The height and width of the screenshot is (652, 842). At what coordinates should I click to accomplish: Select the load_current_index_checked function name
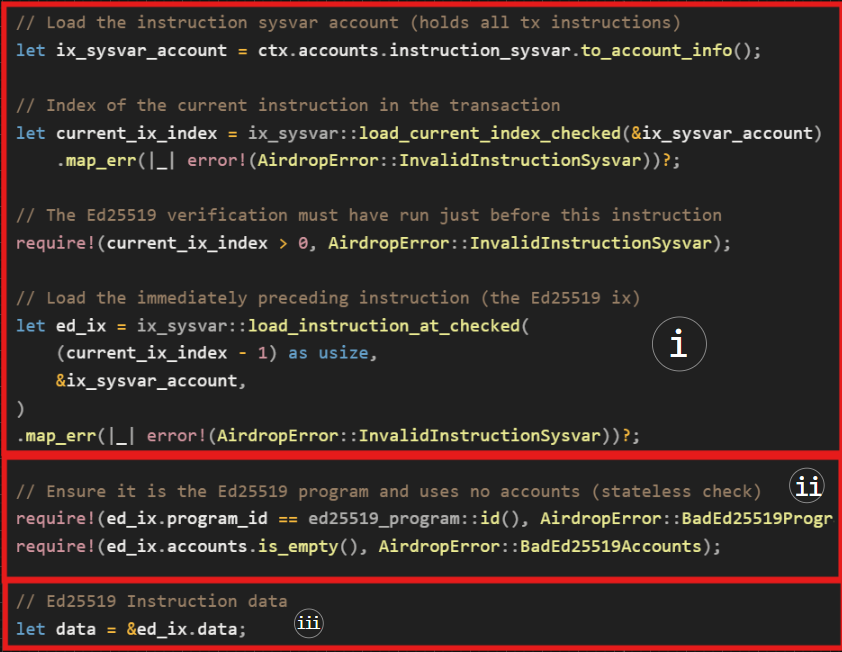pos(488,132)
